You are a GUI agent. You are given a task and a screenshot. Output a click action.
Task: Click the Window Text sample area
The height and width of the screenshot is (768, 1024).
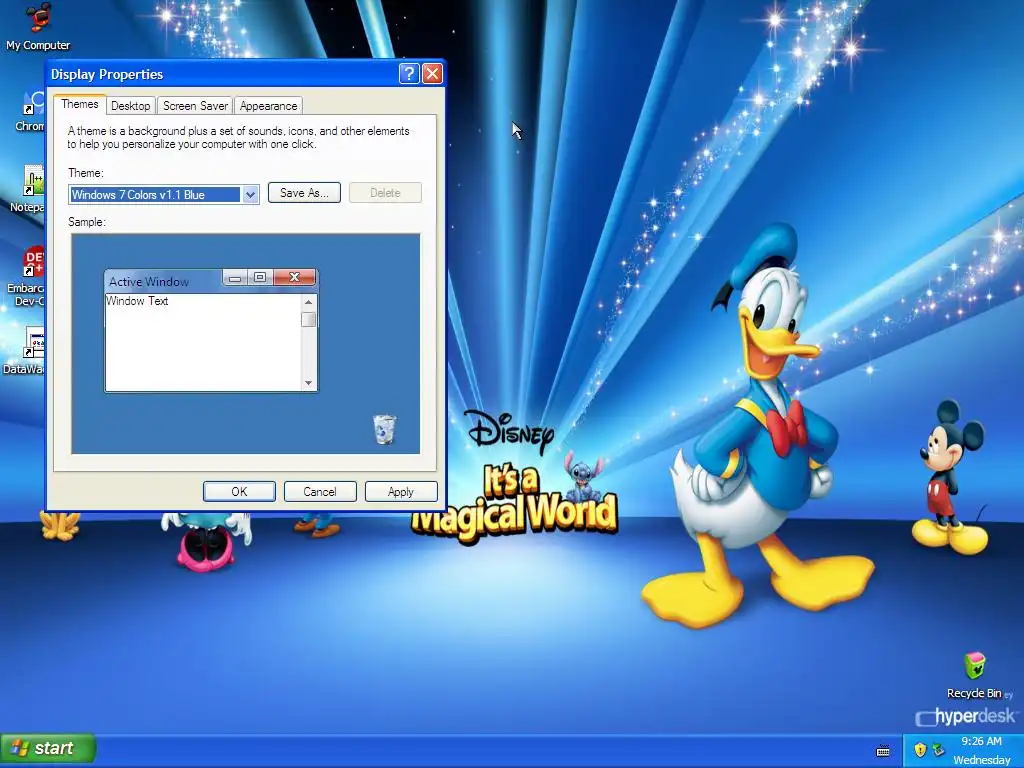(x=203, y=342)
